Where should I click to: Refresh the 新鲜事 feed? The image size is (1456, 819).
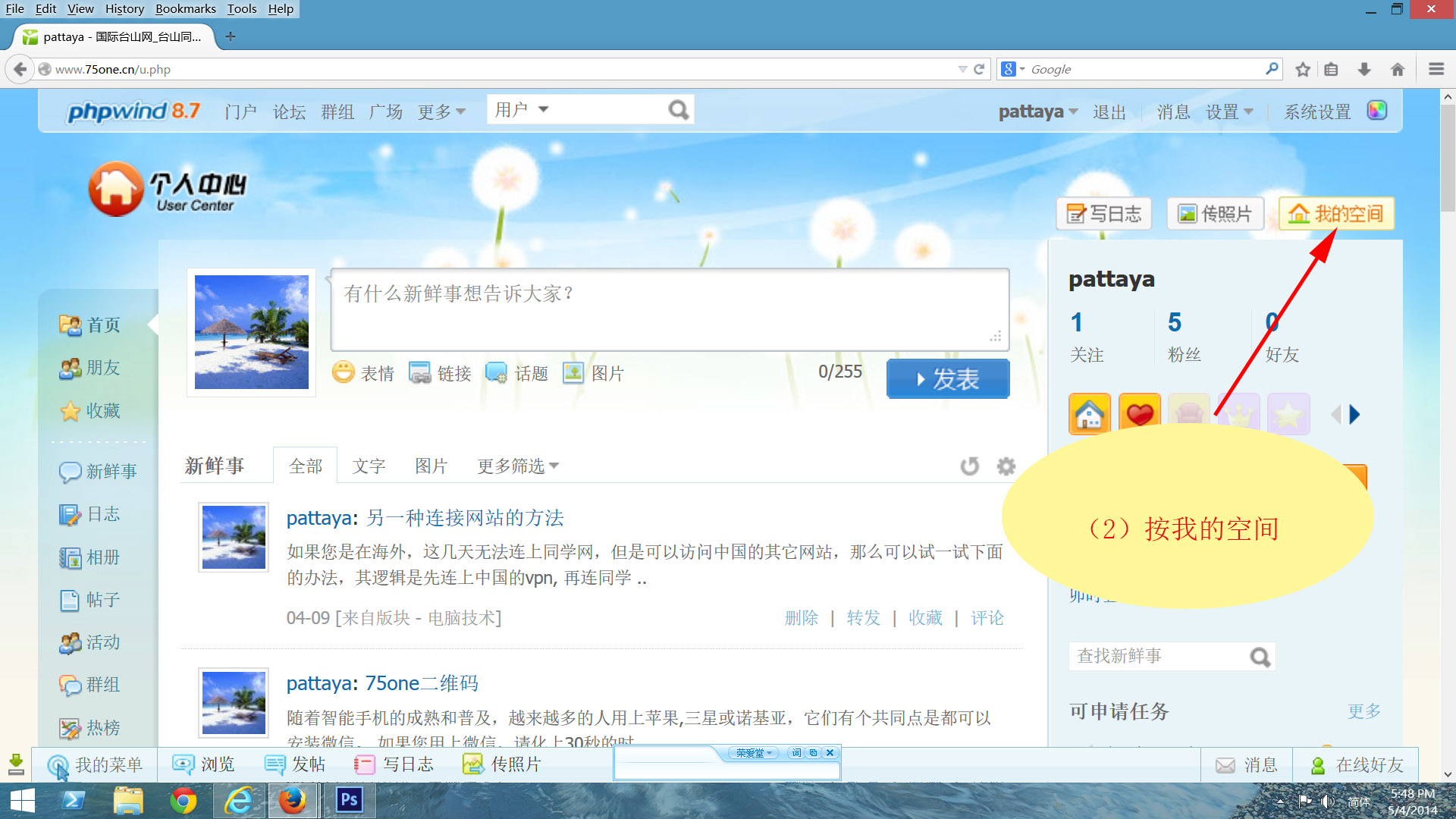pos(969,466)
